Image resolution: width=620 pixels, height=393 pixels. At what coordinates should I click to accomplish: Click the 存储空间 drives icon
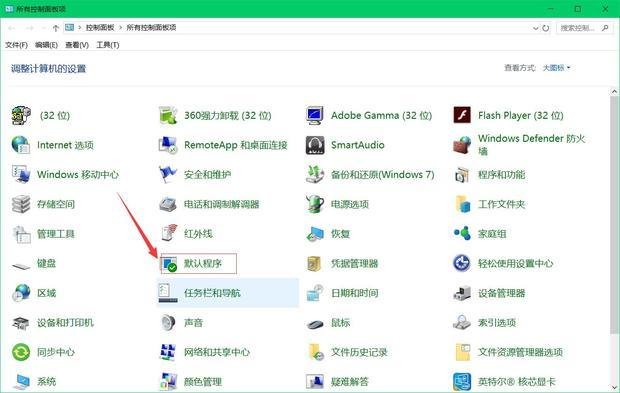click(21, 204)
